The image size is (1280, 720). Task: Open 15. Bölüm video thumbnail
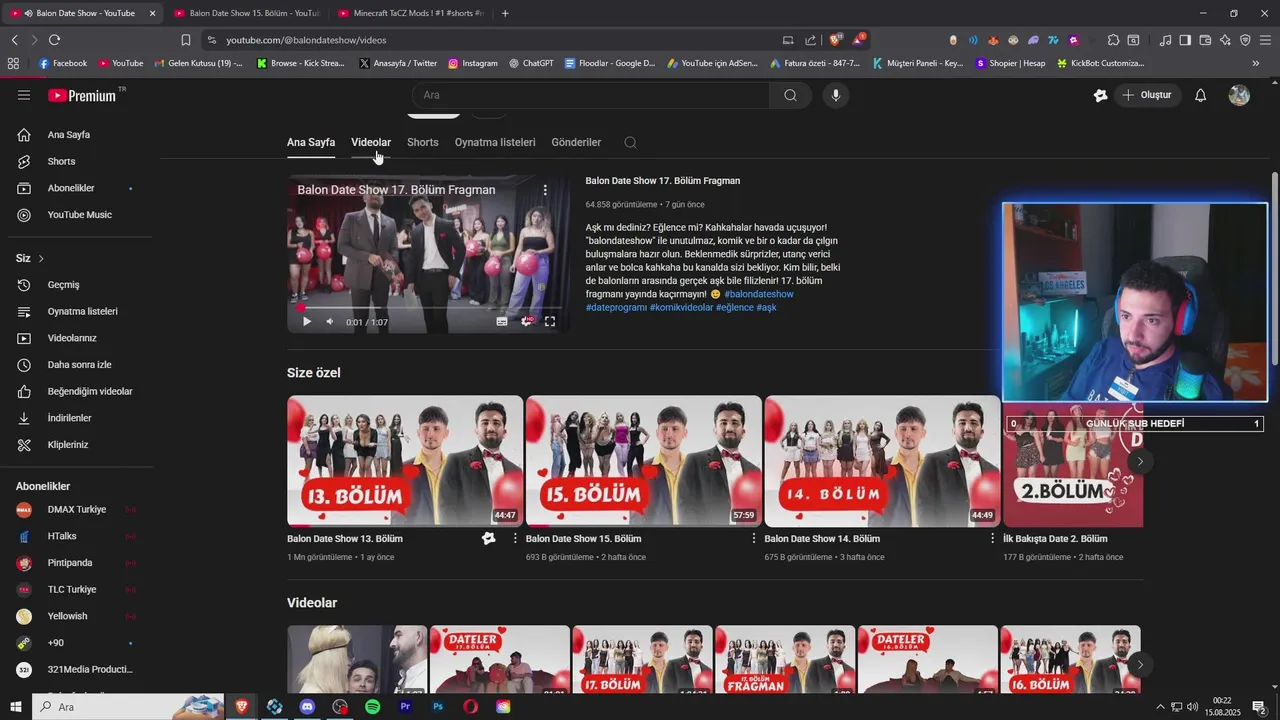644,461
